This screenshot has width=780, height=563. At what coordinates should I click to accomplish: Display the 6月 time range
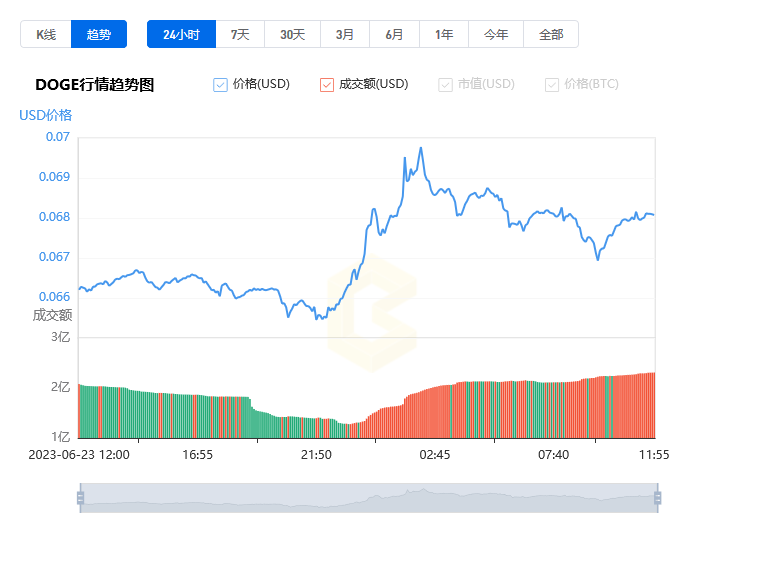pos(394,34)
